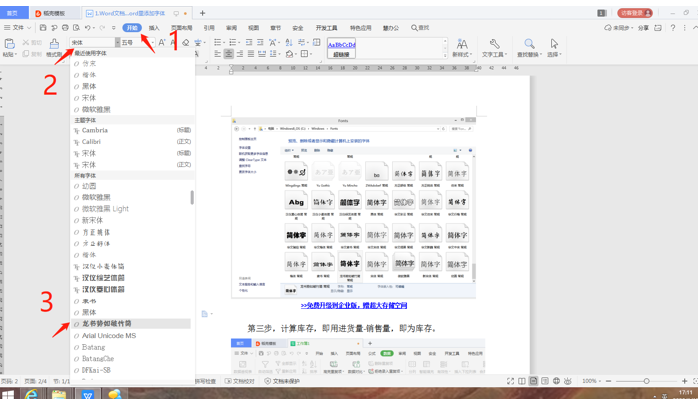Screen dimensions: 698x399
Task: Click the Find and Replace magnifier icon
Action: [529, 44]
